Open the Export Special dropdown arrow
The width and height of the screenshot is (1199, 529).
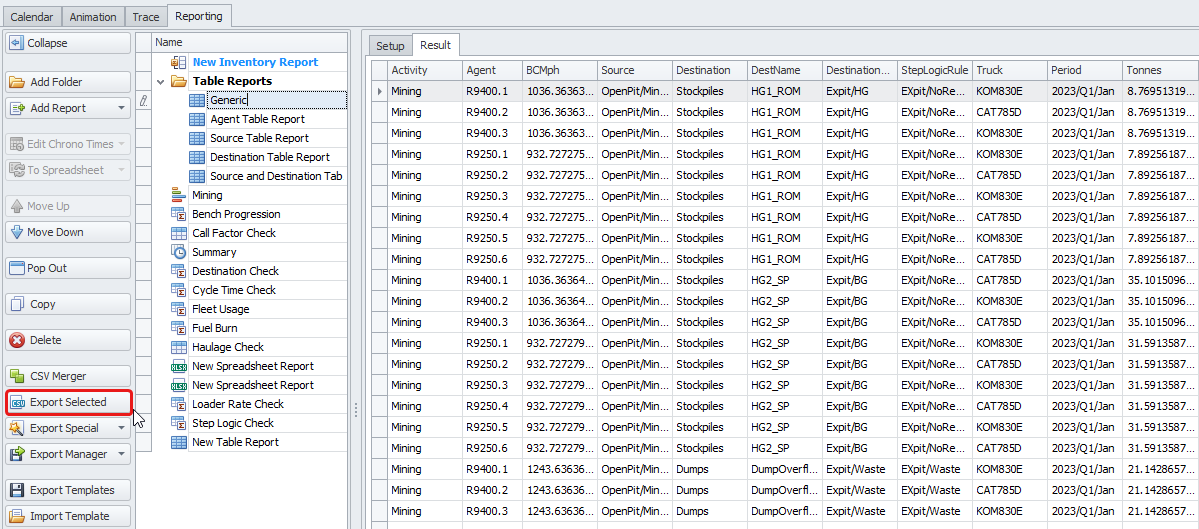pyautogui.click(x=121, y=428)
